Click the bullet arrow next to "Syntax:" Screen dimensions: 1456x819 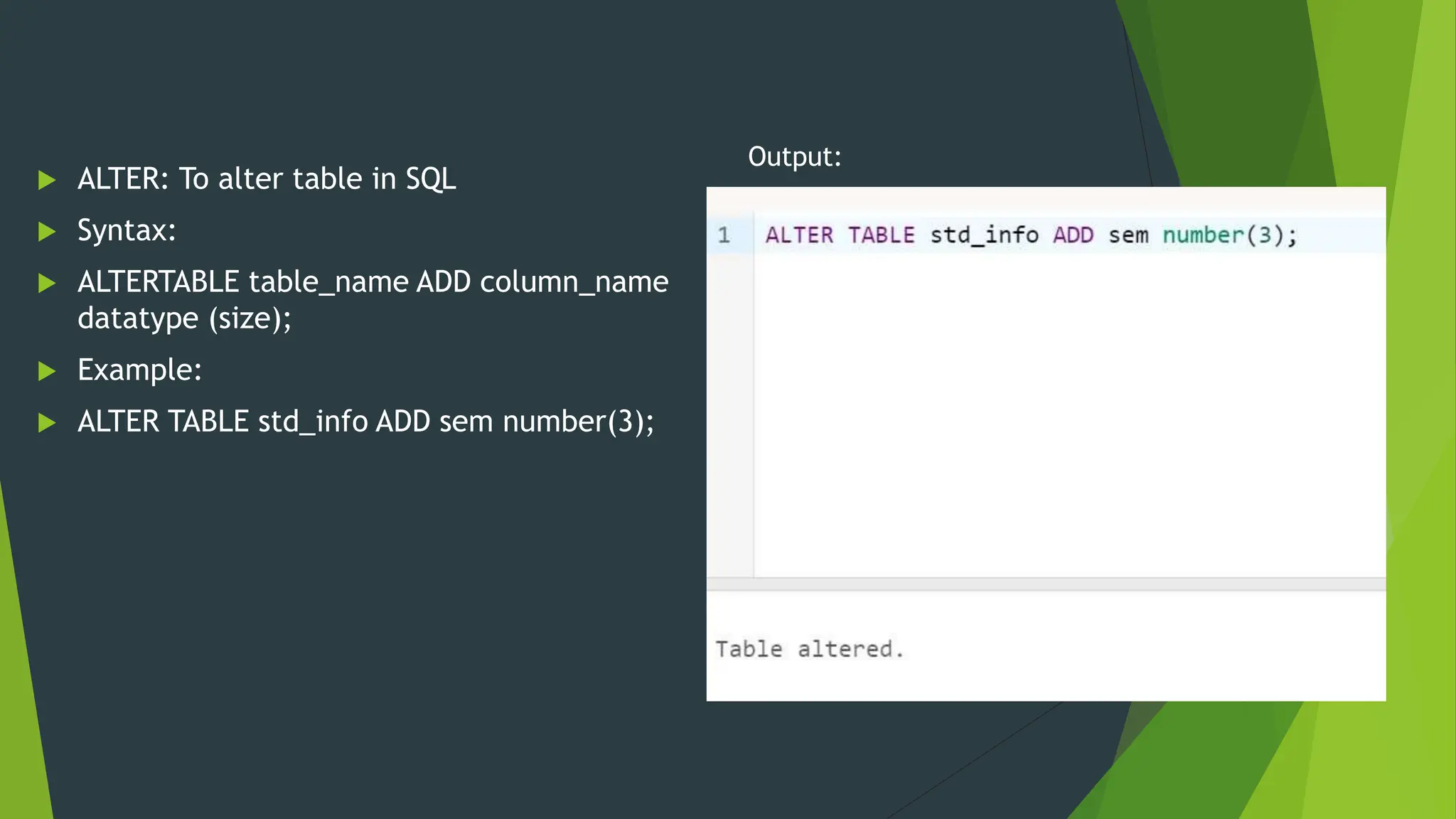[47, 232]
